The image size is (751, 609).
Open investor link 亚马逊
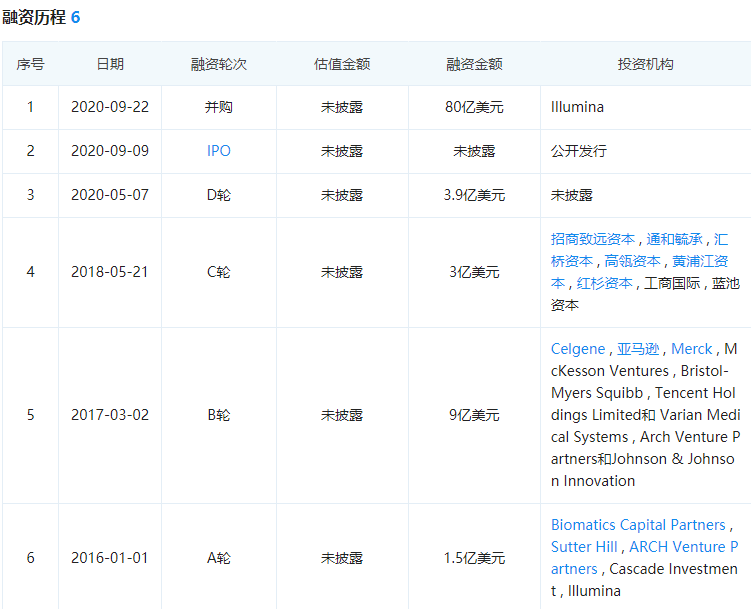638,349
